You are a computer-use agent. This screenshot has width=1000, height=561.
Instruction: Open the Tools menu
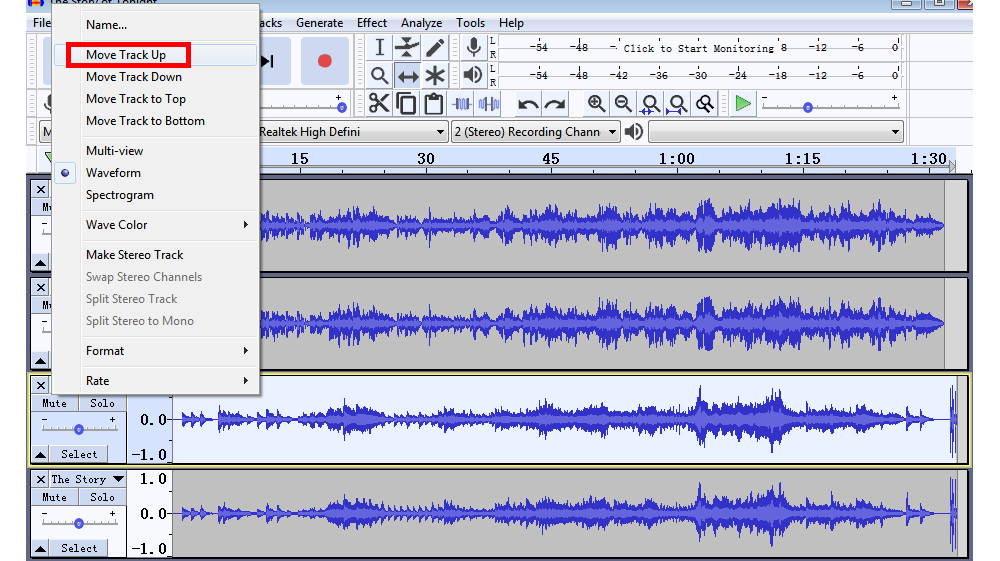pyautogui.click(x=470, y=23)
